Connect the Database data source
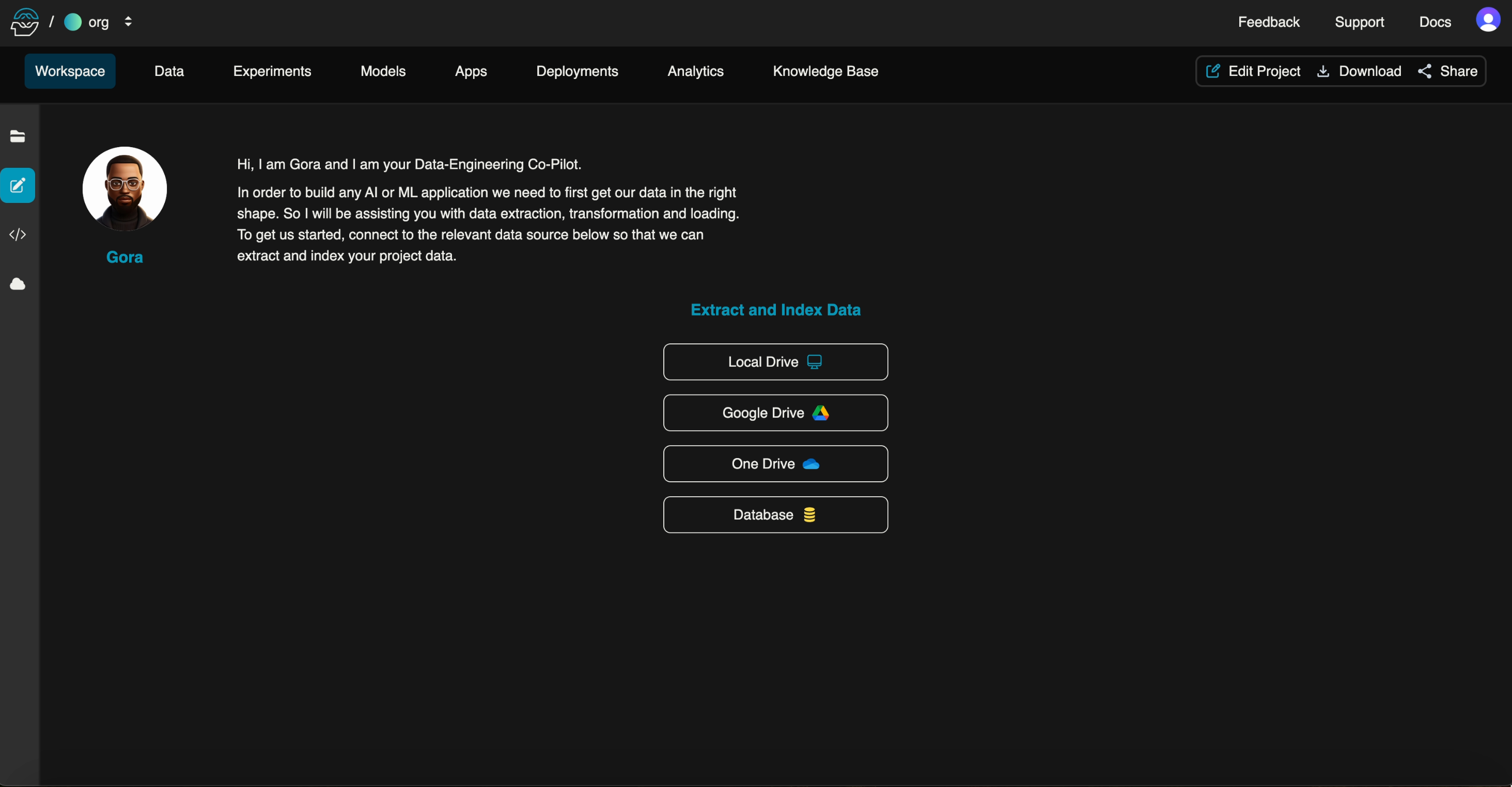1512x787 pixels. pyautogui.click(x=775, y=515)
